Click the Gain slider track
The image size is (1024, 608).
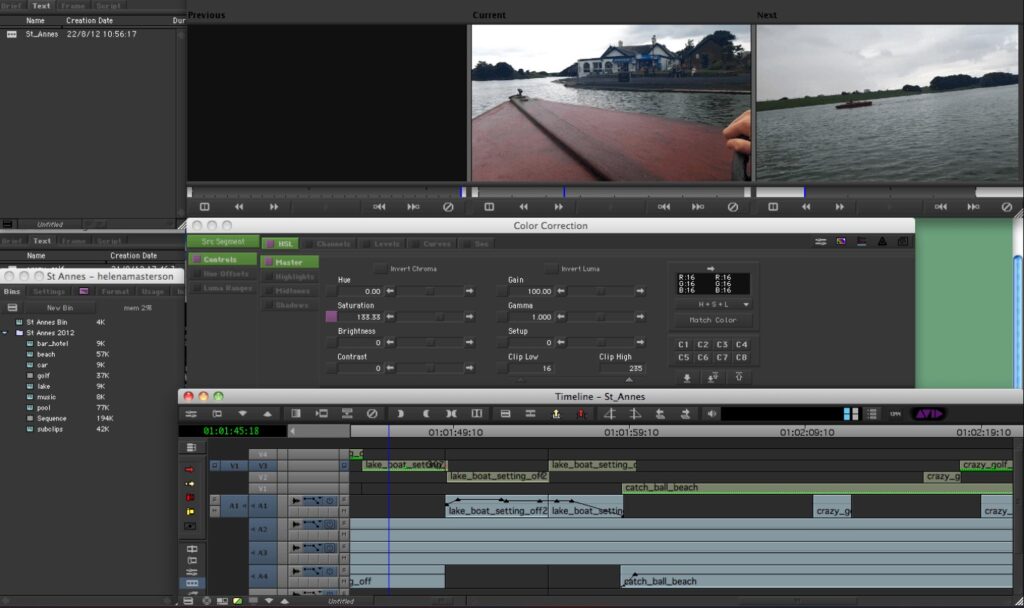[x=600, y=291]
